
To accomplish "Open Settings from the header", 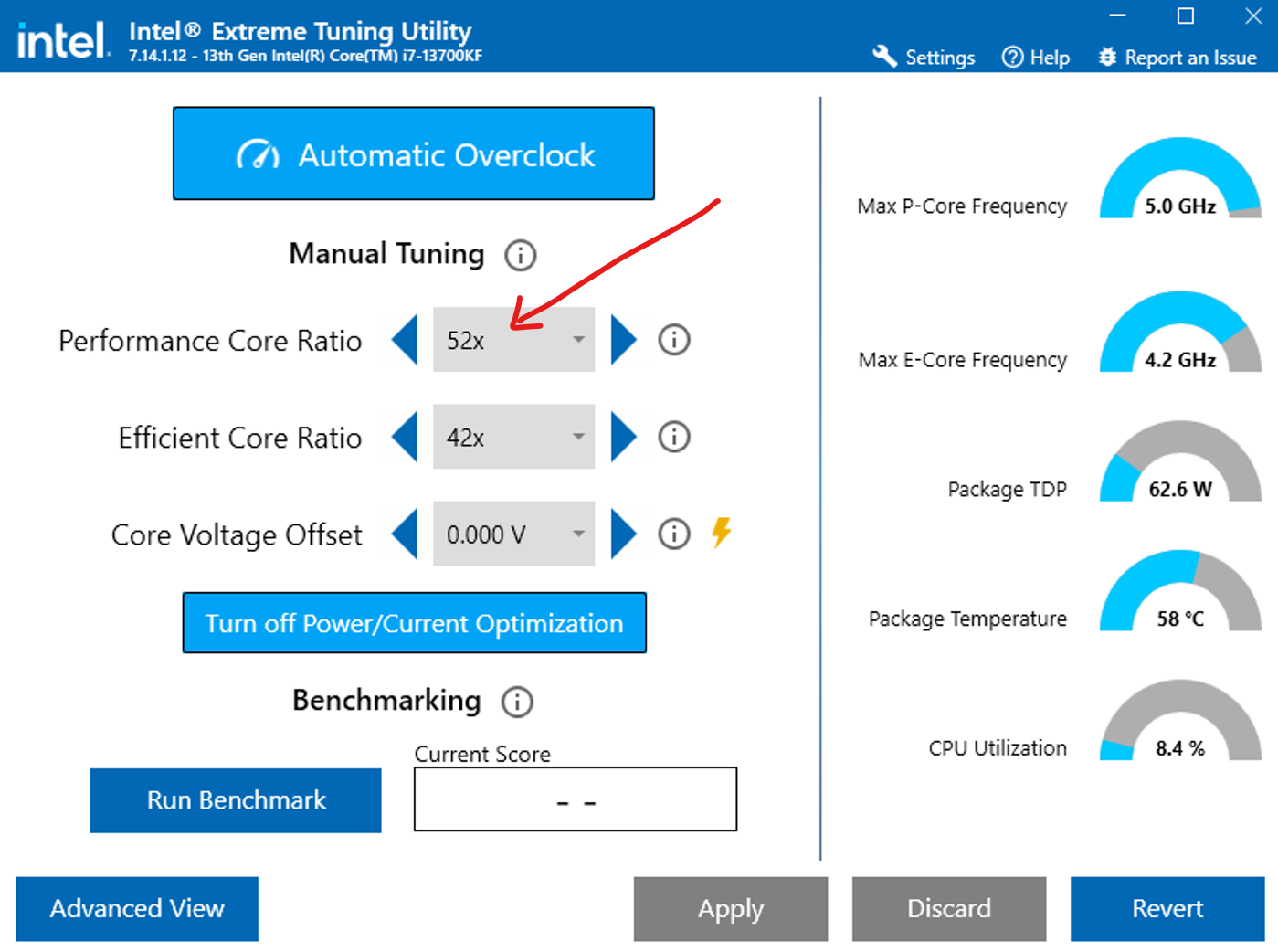I will (924, 57).
